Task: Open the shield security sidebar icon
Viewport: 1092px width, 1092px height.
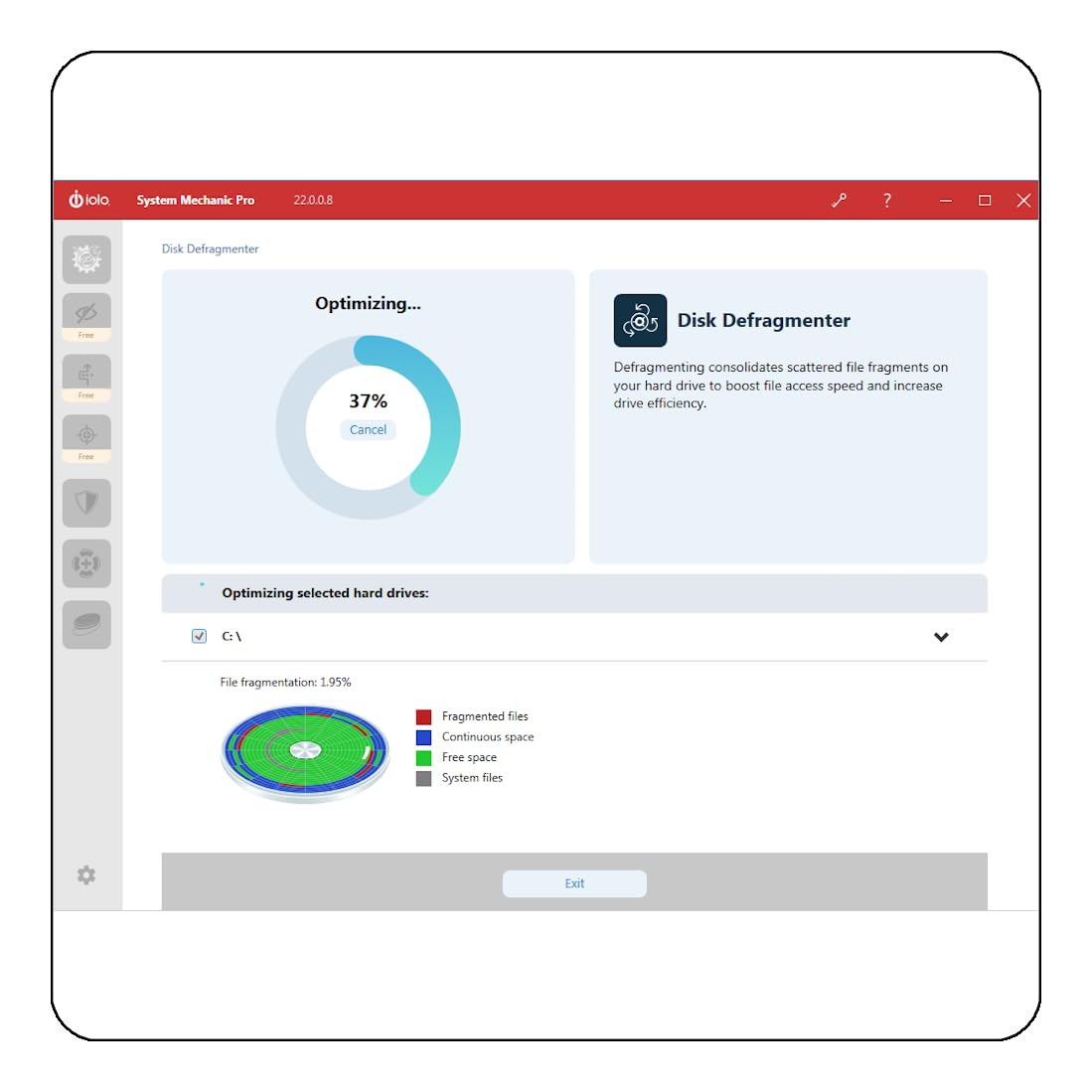Action: [86, 502]
